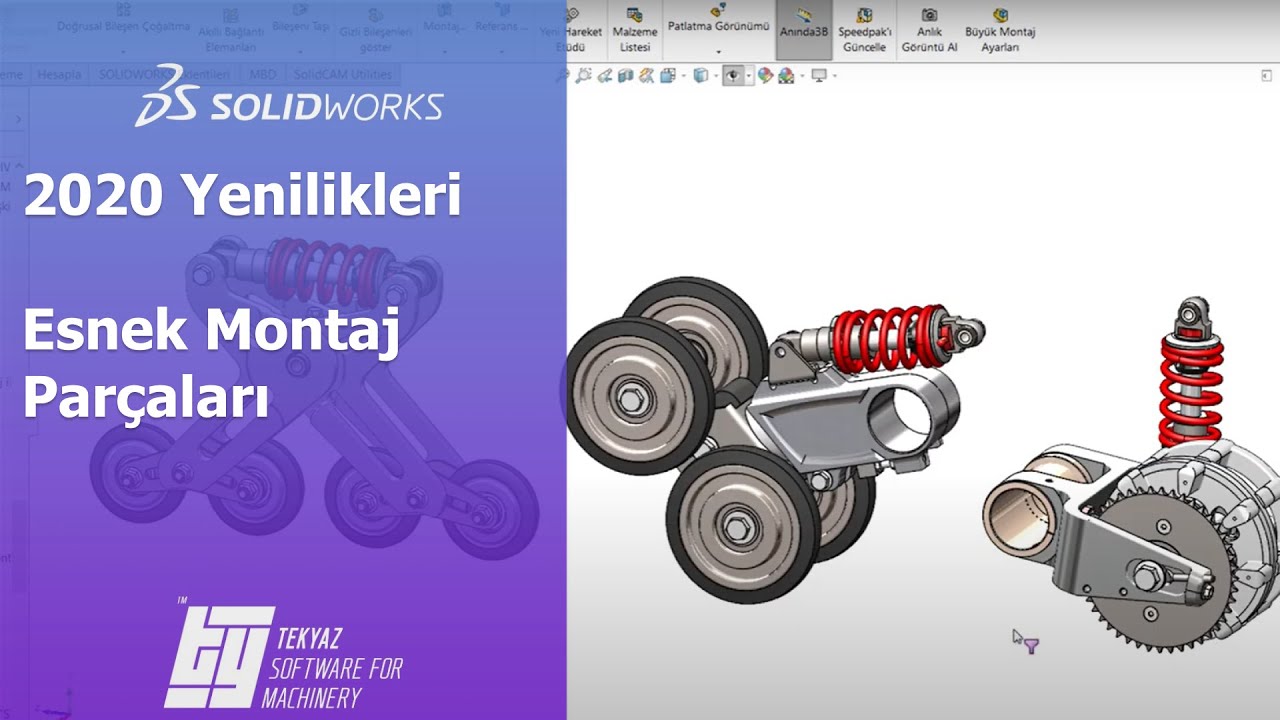Expand the Patlatma Görünümü dropdown arrow
Viewport: 1280px width, 720px height.
point(718,51)
